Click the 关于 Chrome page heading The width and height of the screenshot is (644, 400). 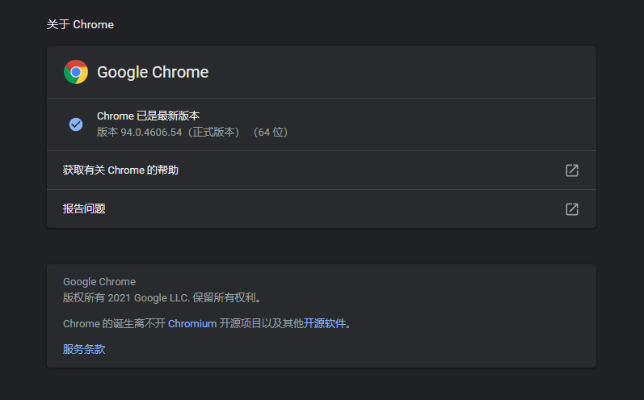click(80, 24)
